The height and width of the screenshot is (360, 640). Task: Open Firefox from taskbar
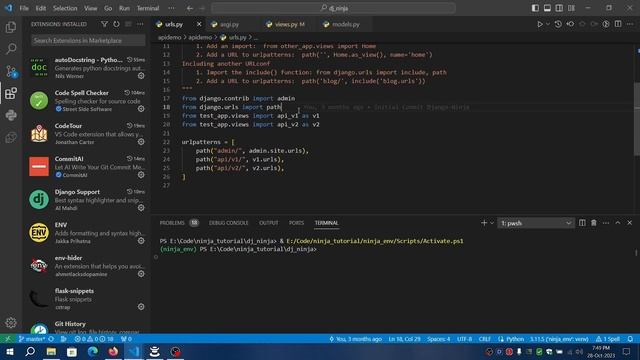[113, 351]
